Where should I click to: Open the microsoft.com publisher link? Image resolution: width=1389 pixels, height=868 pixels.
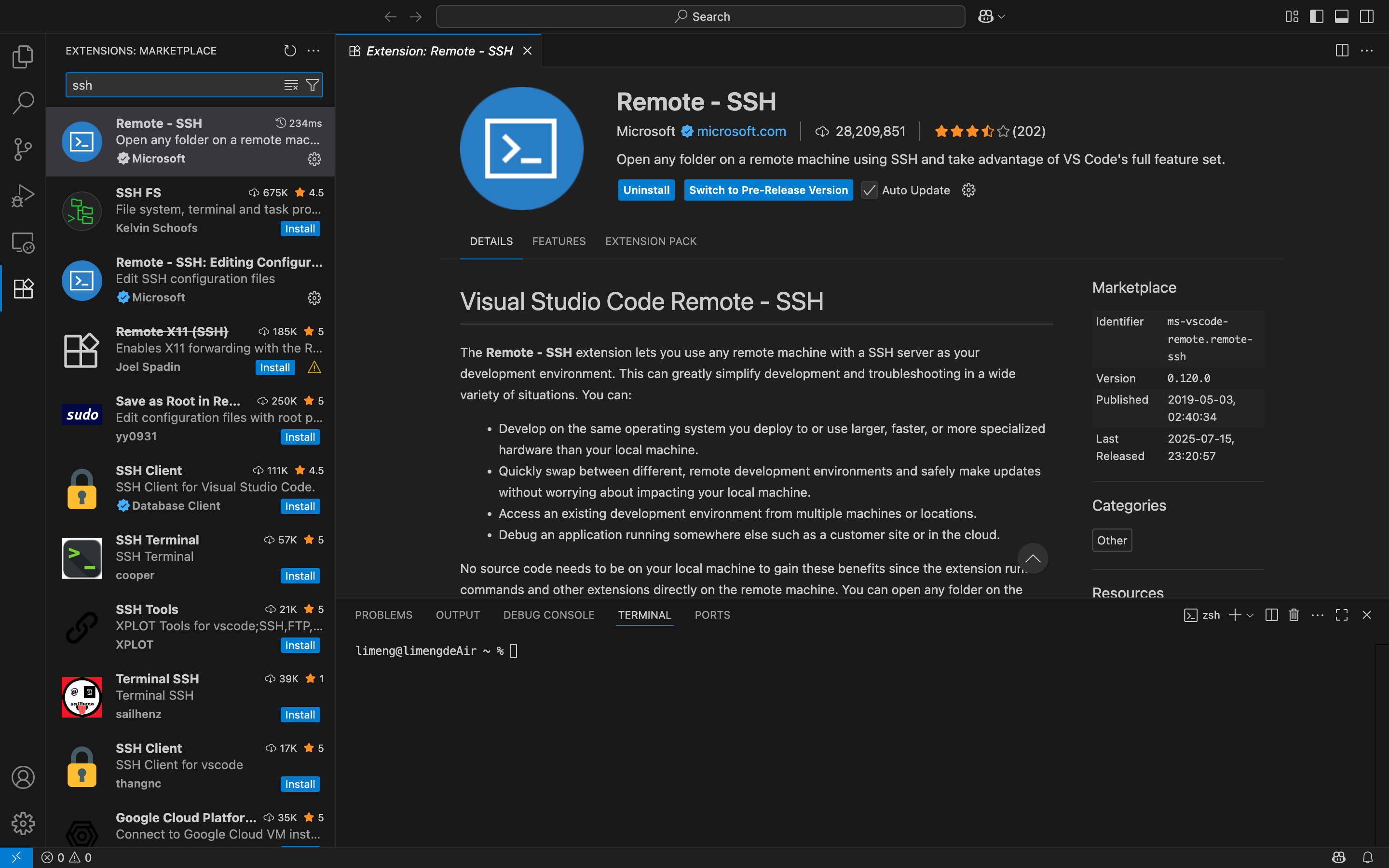[x=741, y=132]
